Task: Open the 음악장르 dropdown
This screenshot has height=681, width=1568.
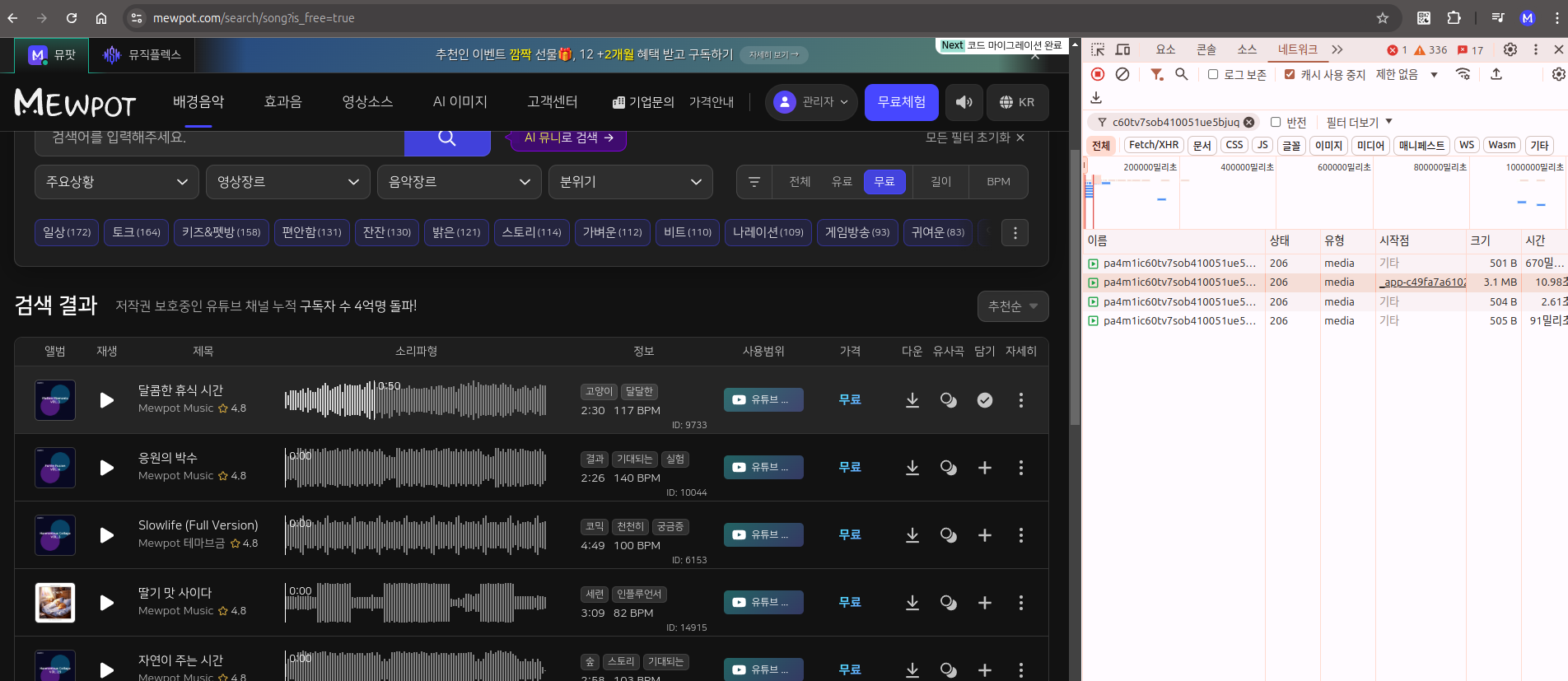Action: (x=460, y=182)
